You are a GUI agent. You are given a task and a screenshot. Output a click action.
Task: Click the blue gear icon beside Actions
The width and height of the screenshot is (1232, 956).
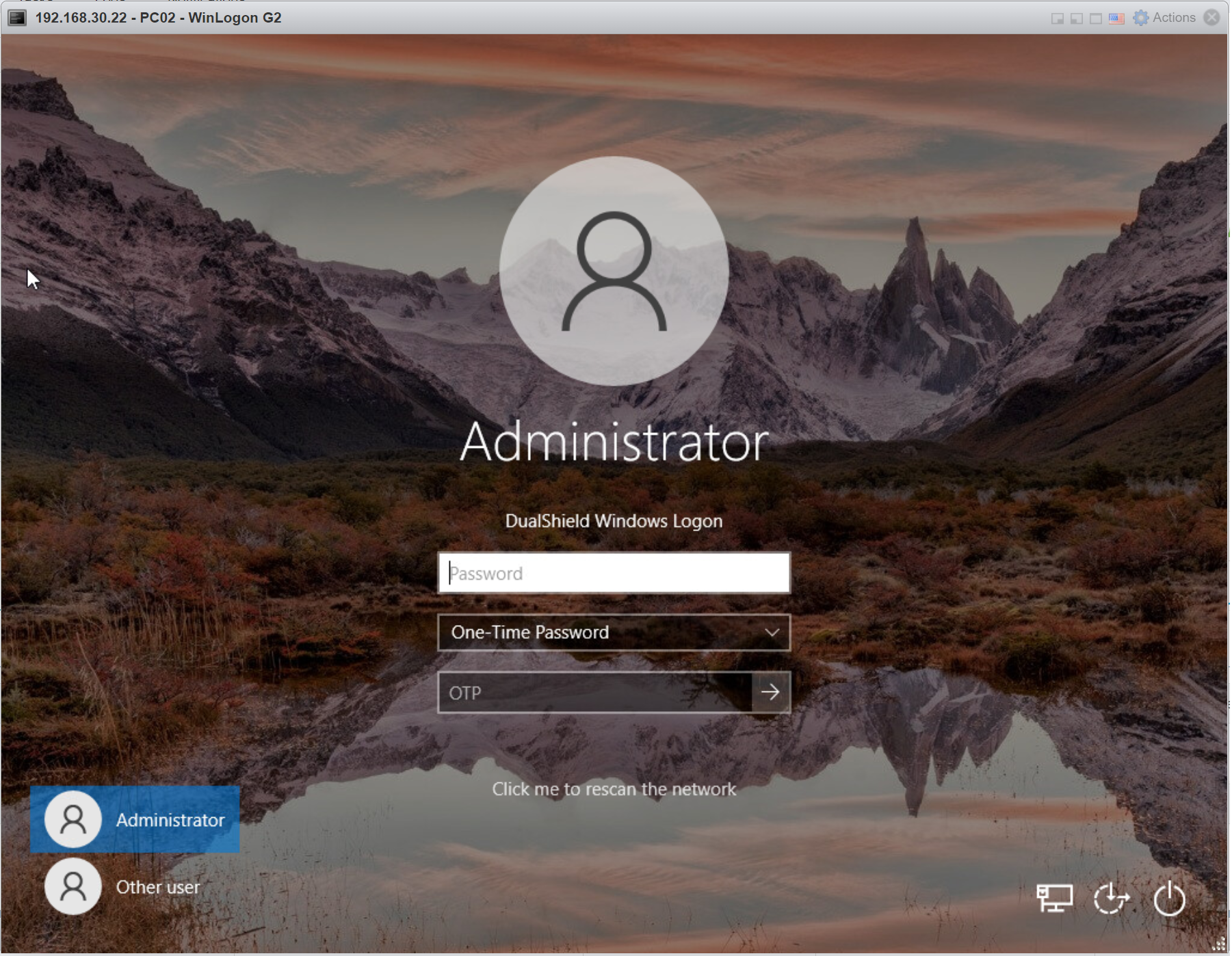pos(1140,18)
